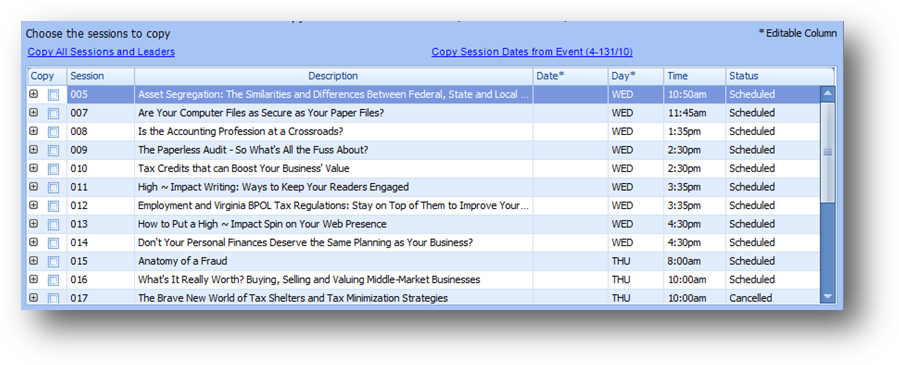899x365 pixels.
Task: Click Copy Session Dates from Event link
Action: pyautogui.click(x=531, y=52)
